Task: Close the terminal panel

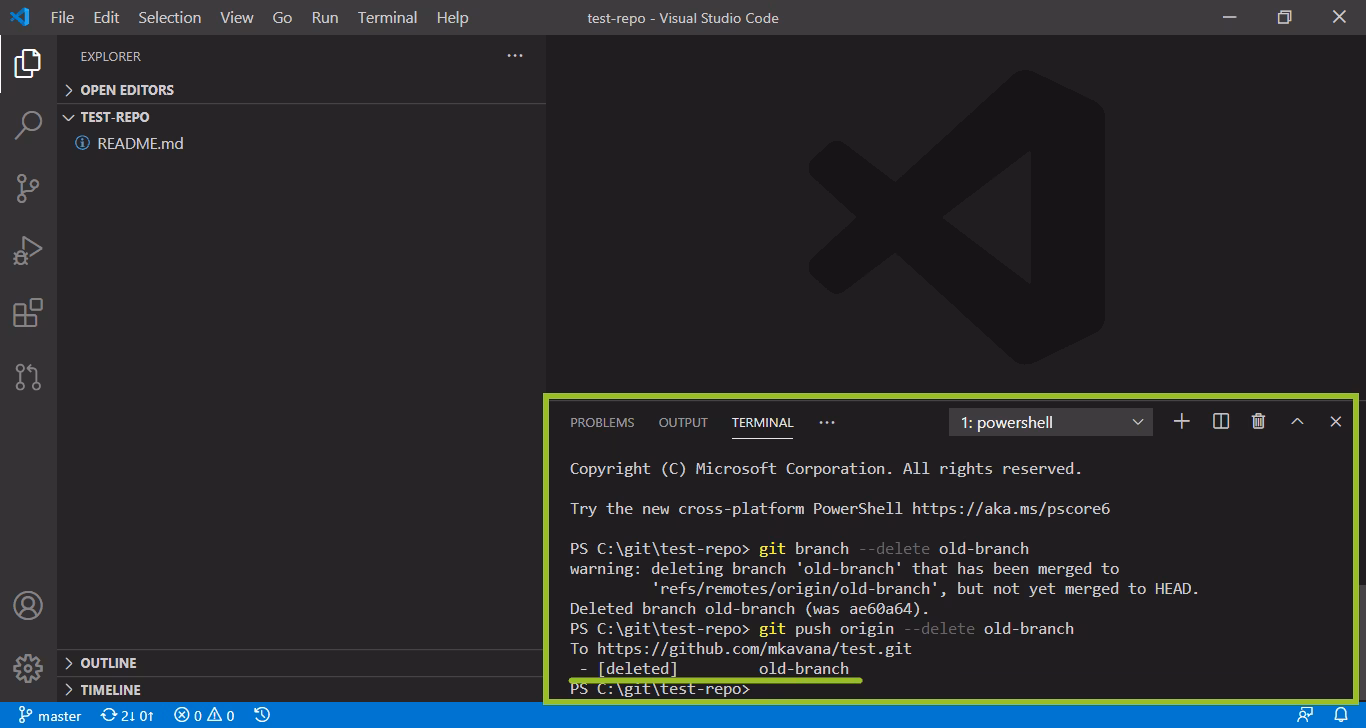Action: point(1335,422)
